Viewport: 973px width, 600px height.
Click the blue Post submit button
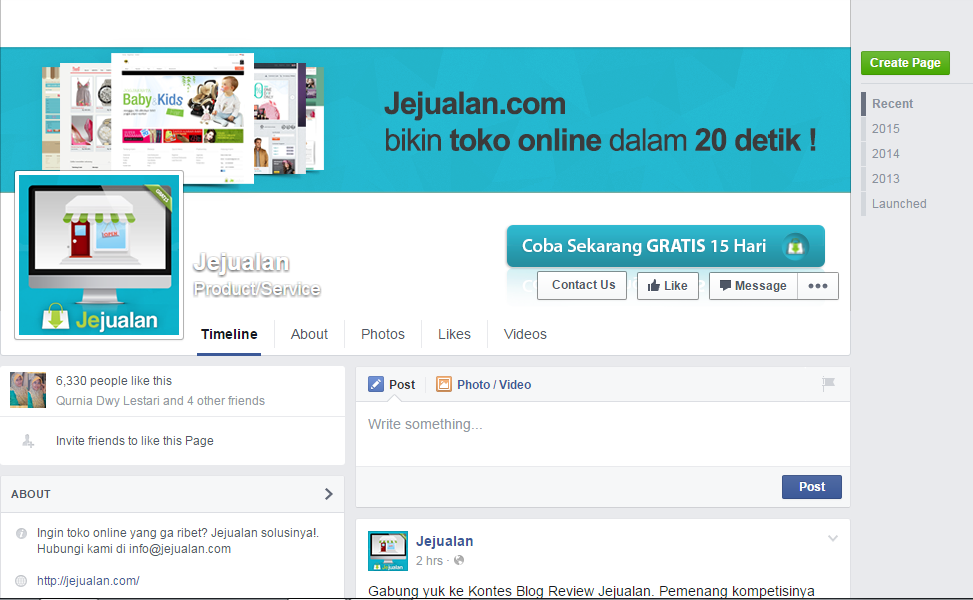pos(812,487)
